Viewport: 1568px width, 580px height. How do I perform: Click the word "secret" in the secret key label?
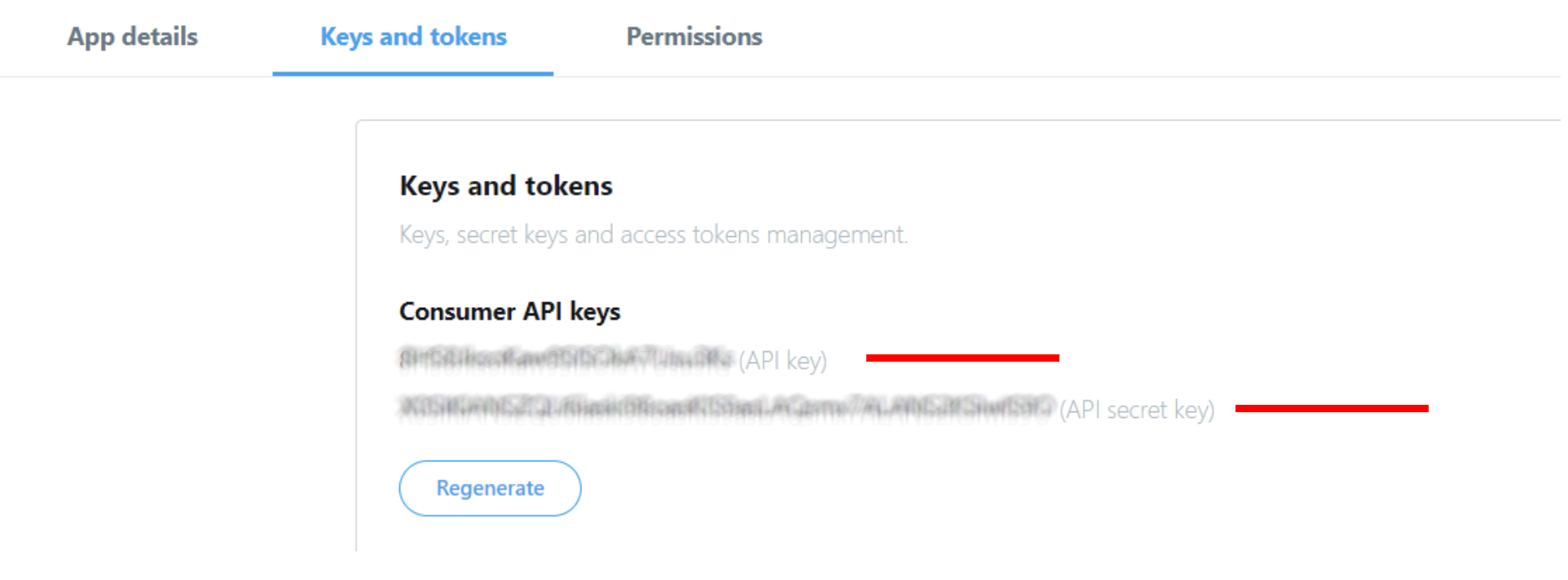click(1136, 410)
